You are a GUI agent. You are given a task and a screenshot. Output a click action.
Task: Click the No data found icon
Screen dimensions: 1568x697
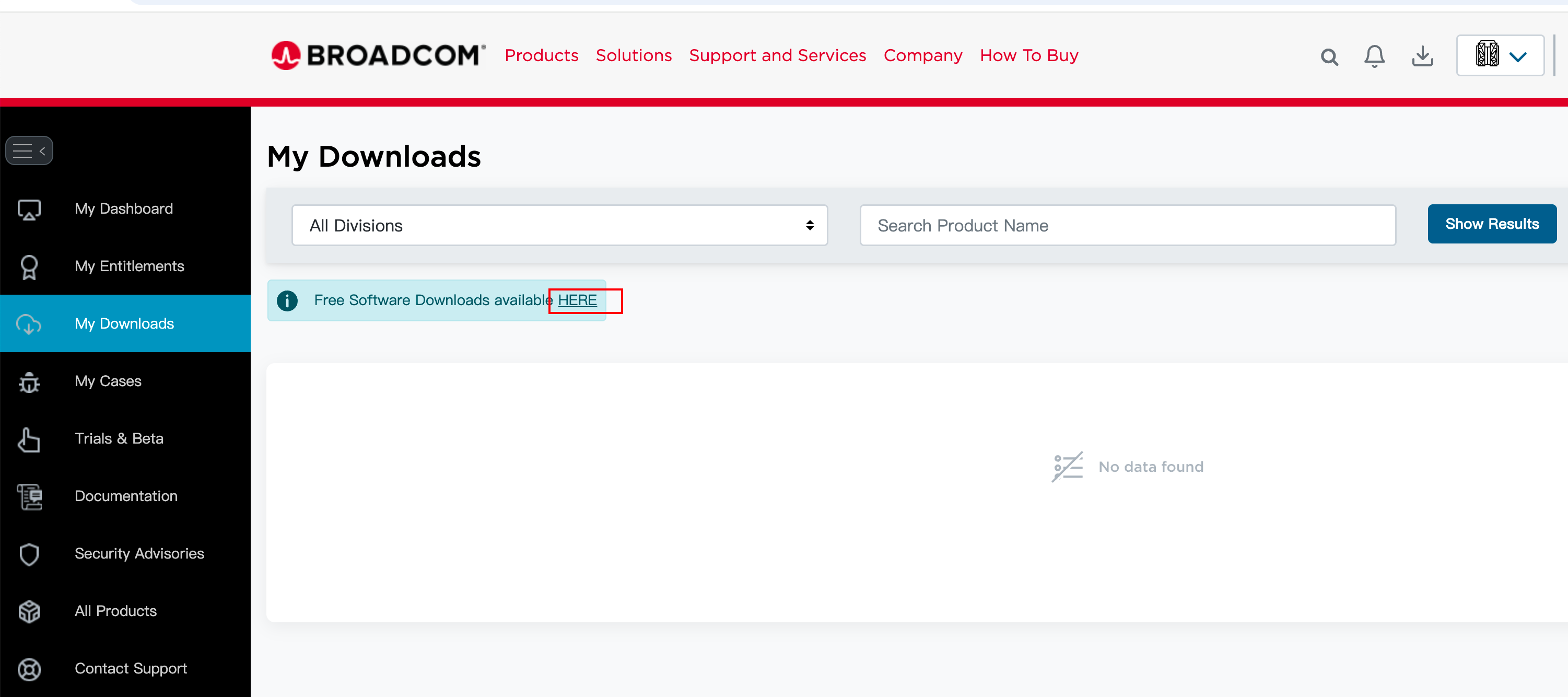[1068, 466]
